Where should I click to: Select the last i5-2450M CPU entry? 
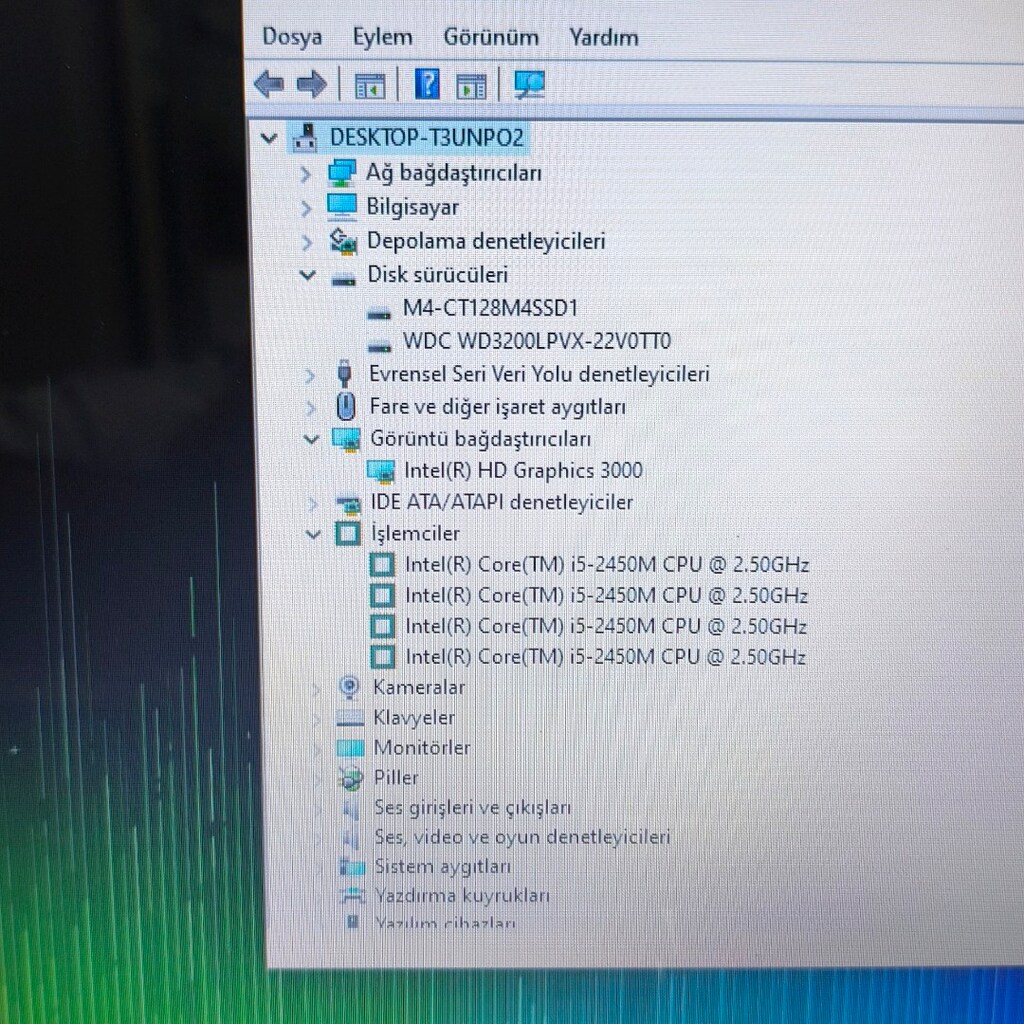pyautogui.click(x=605, y=657)
